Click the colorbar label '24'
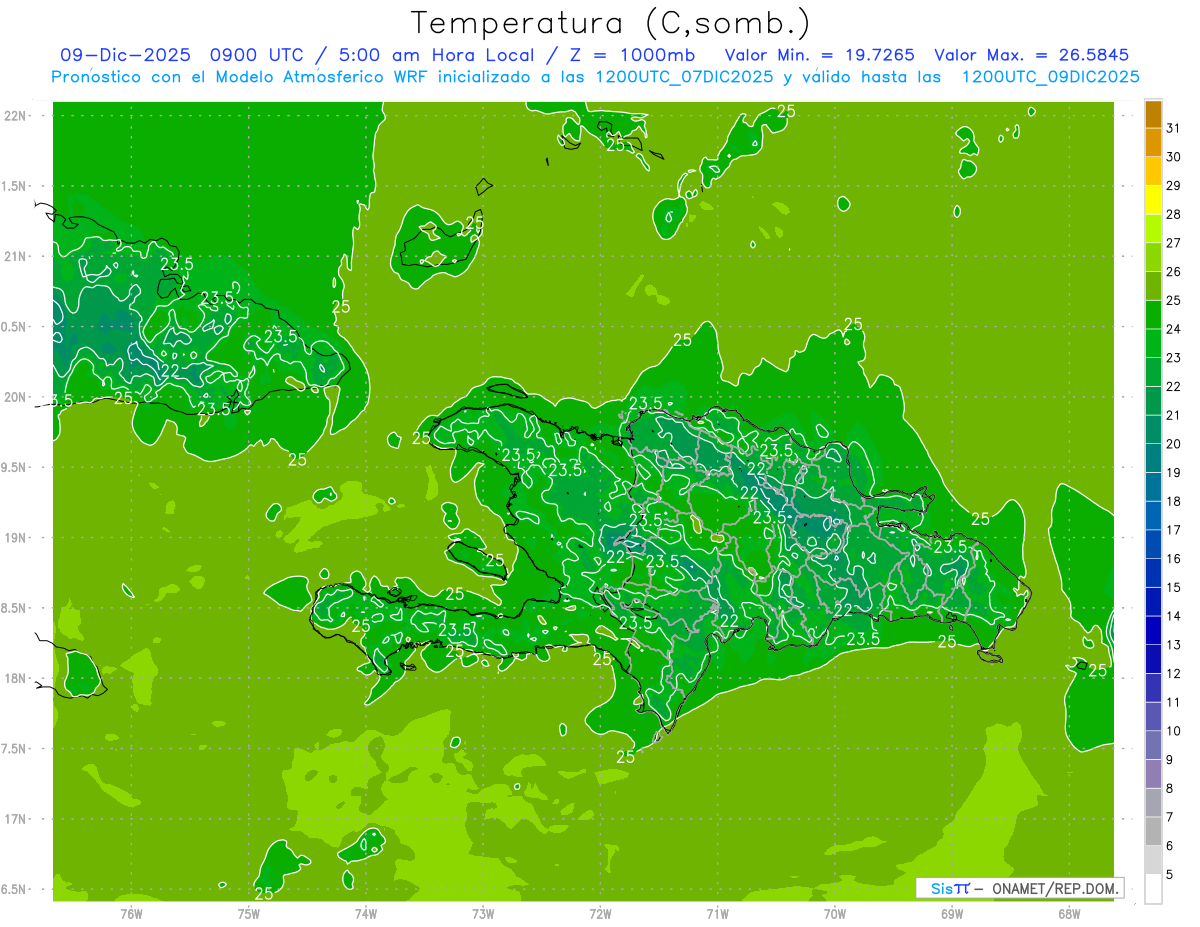The height and width of the screenshot is (927, 1200). point(1174,329)
